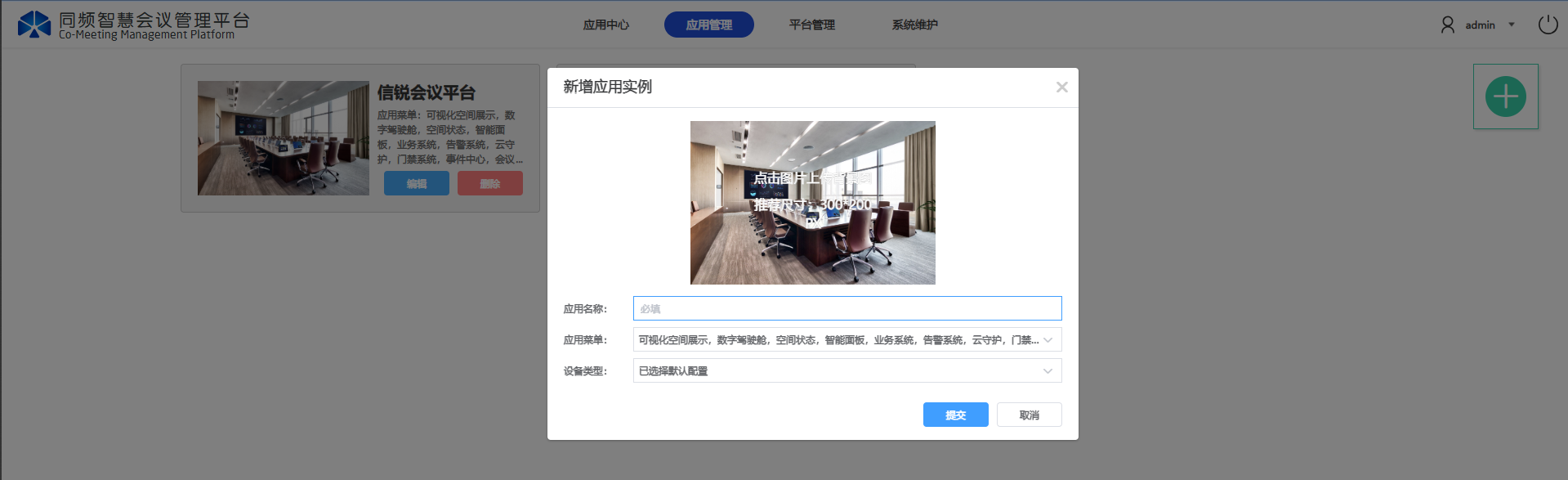The width and height of the screenshot is (1568, 480).
Task: Click 编辑 on the 信锐会议平台 card
Action: 416,184
